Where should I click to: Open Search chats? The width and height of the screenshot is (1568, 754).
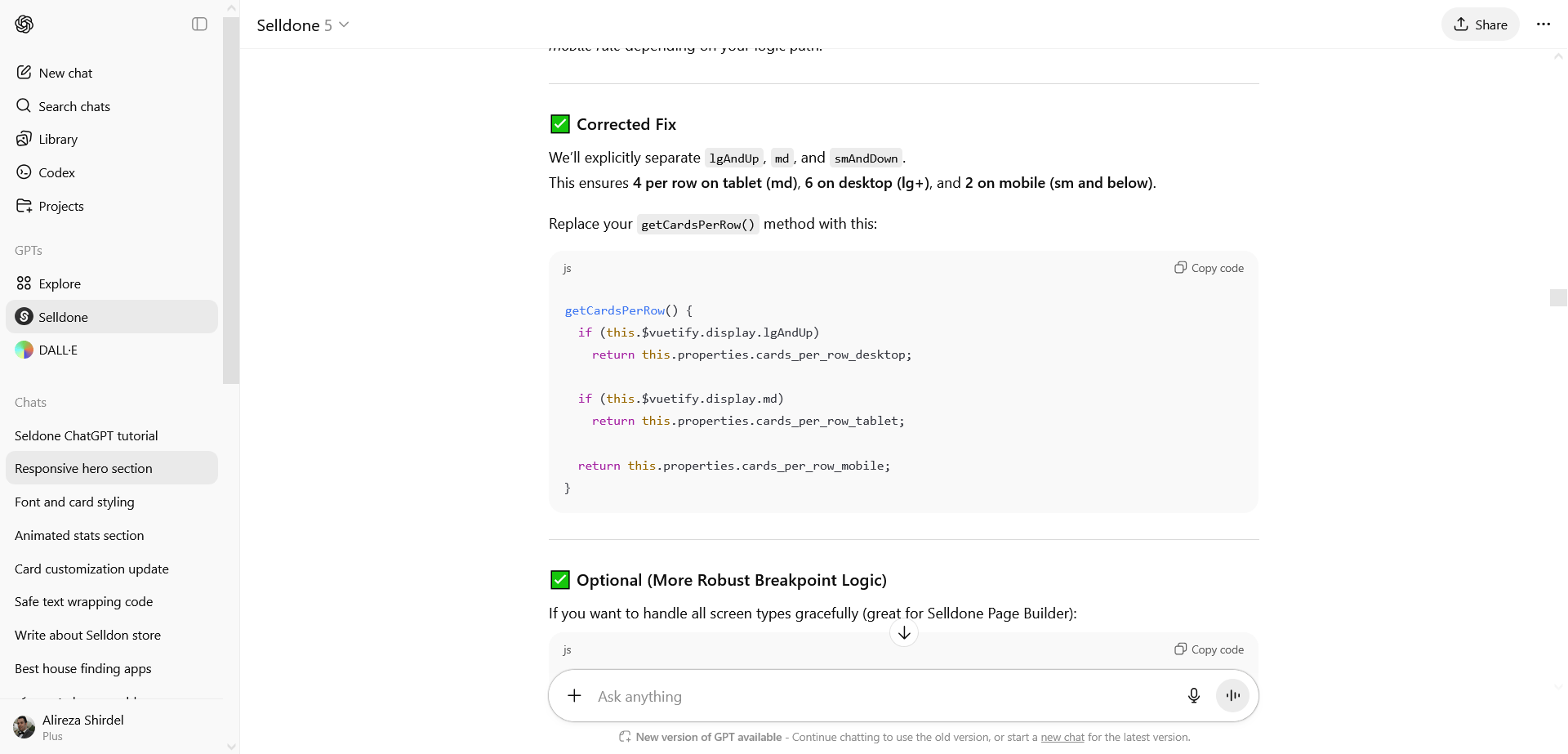coord(112,106)
